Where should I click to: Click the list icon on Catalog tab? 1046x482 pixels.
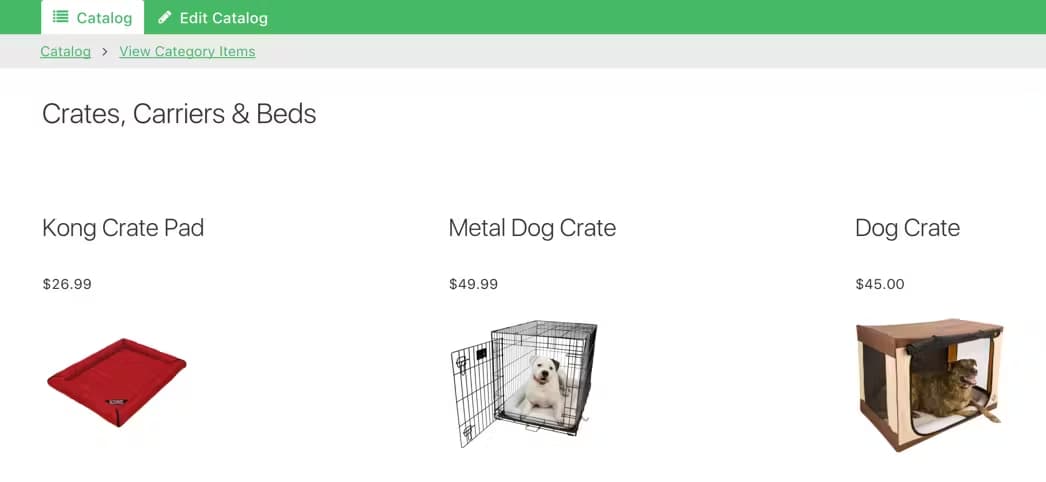[60, 17]
